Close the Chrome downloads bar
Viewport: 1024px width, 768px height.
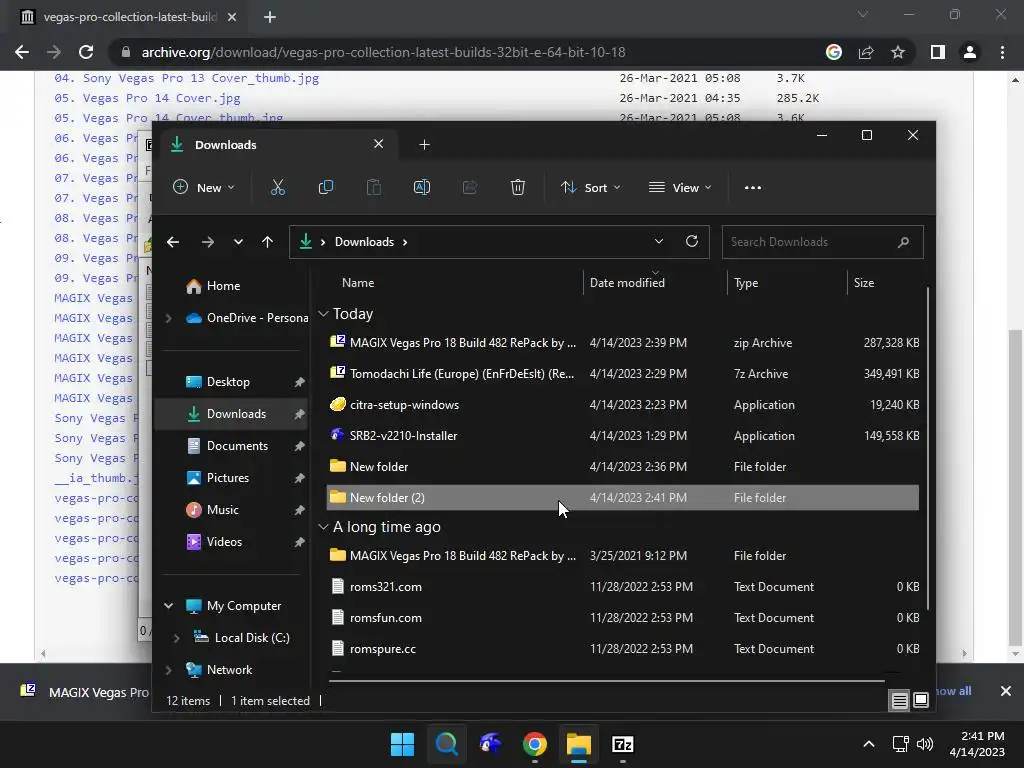click(x=1006, y=691)
